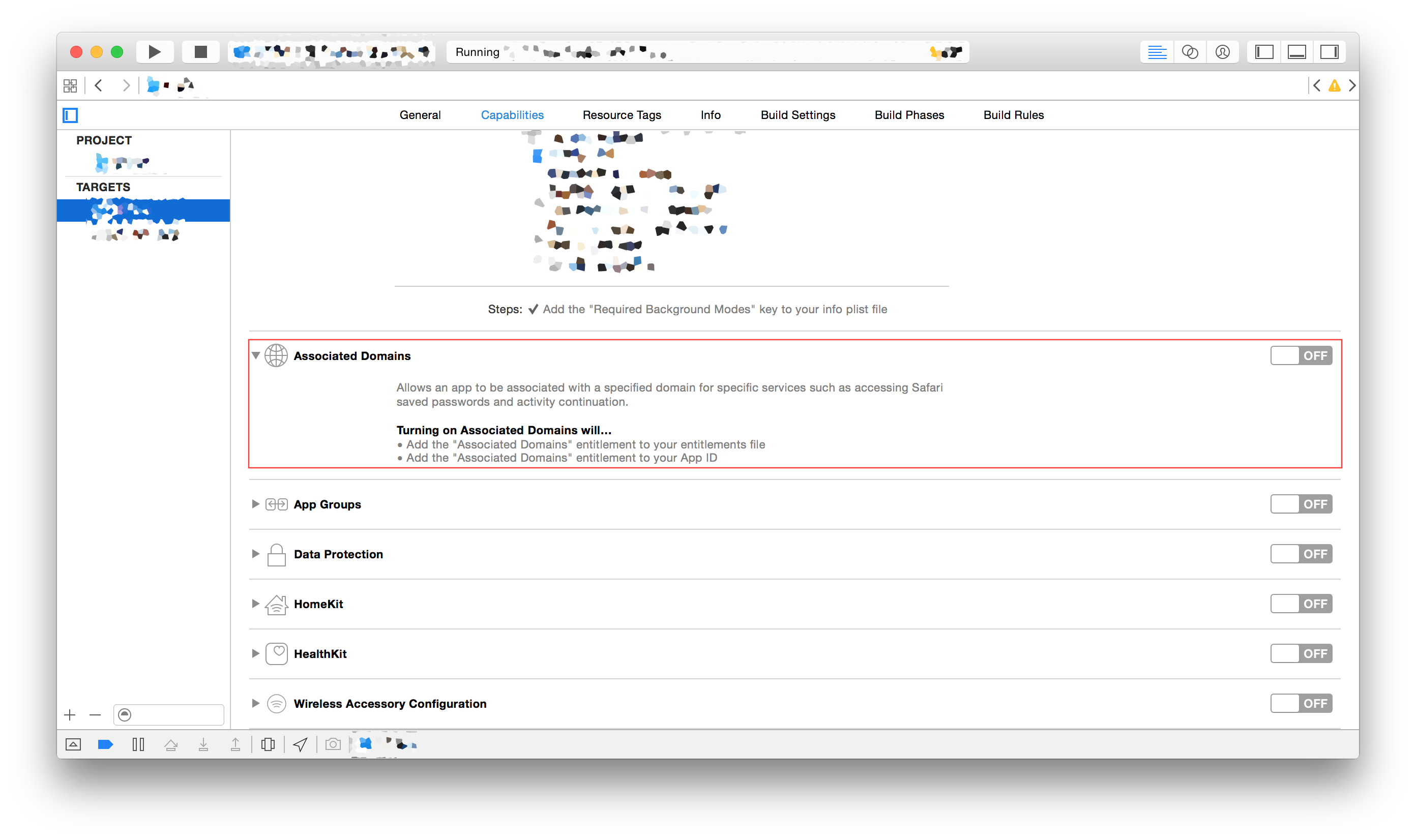Show the Version editor

pyautogui.click(x=1222, y=52)
